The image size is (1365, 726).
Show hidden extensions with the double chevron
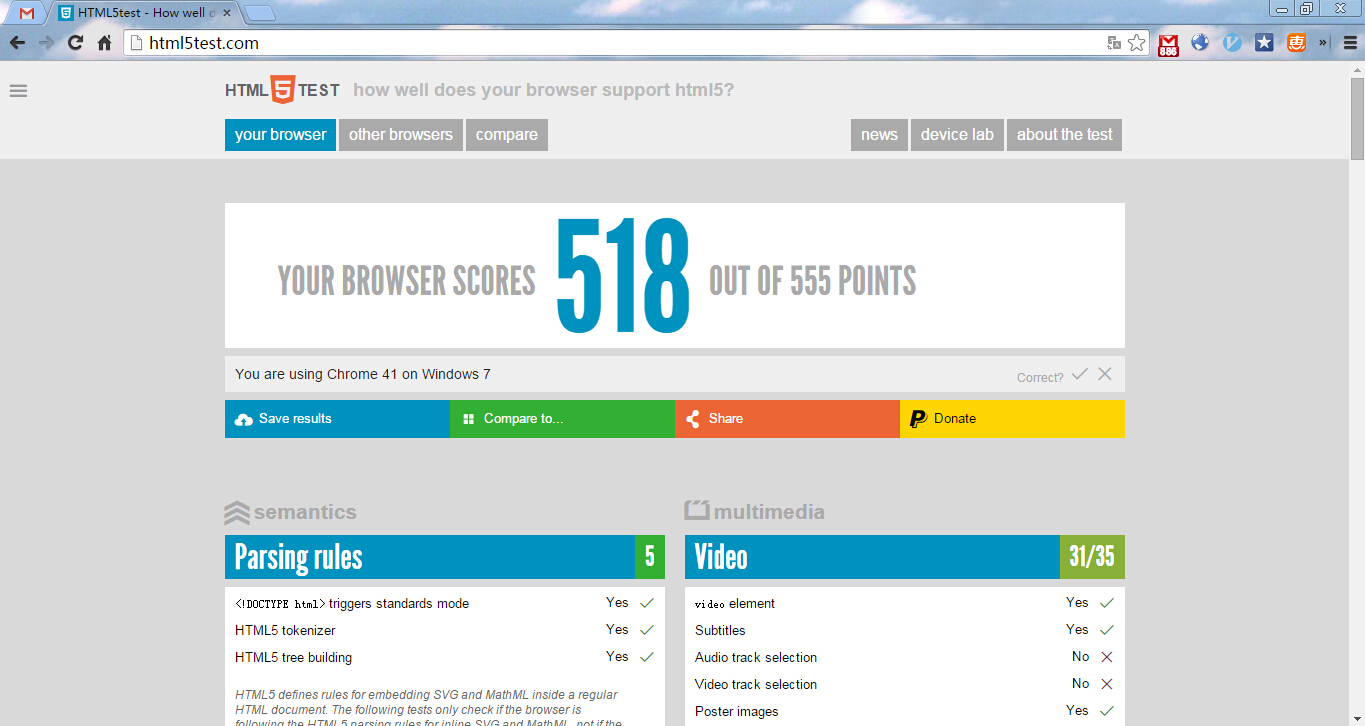coord(1323,43)
